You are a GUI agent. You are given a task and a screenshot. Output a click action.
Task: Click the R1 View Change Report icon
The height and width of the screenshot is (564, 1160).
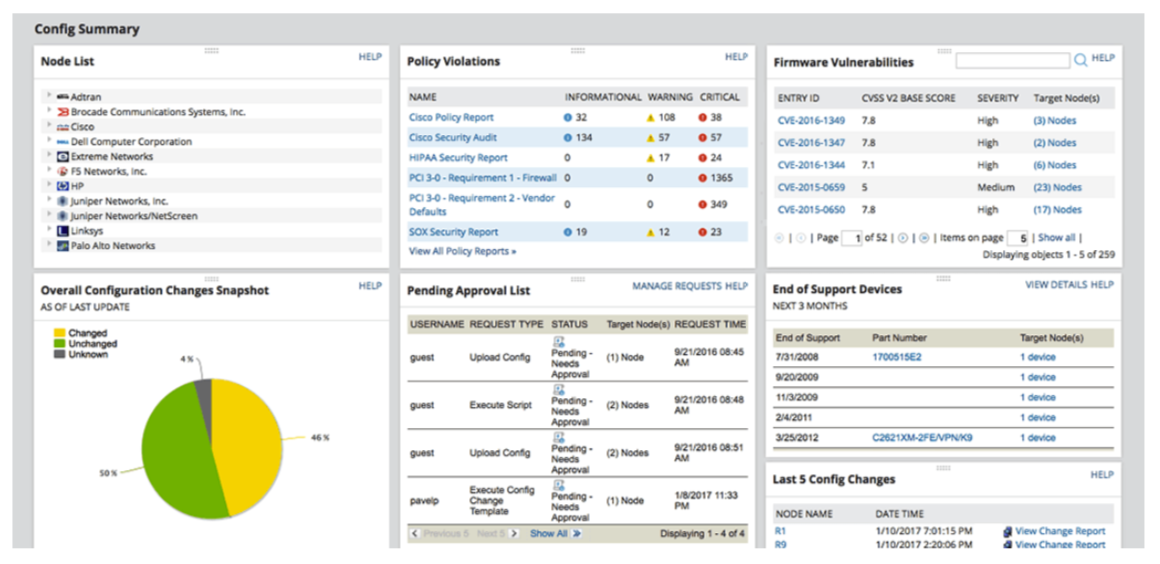(x=1007, y=531)
